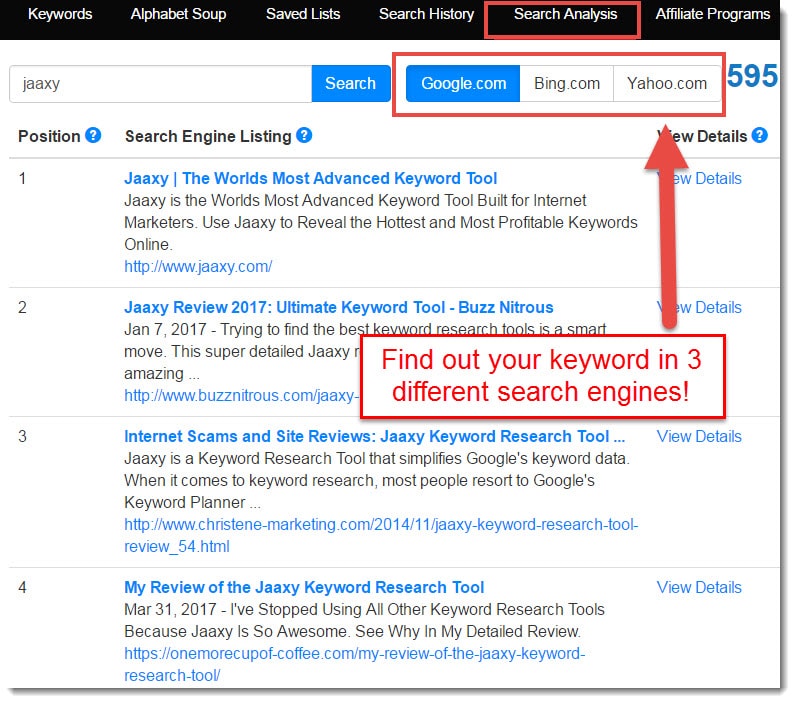Open the Affiliate Programs tab
Viewport: 795px width, 703px height.
(x=712, y=14)
